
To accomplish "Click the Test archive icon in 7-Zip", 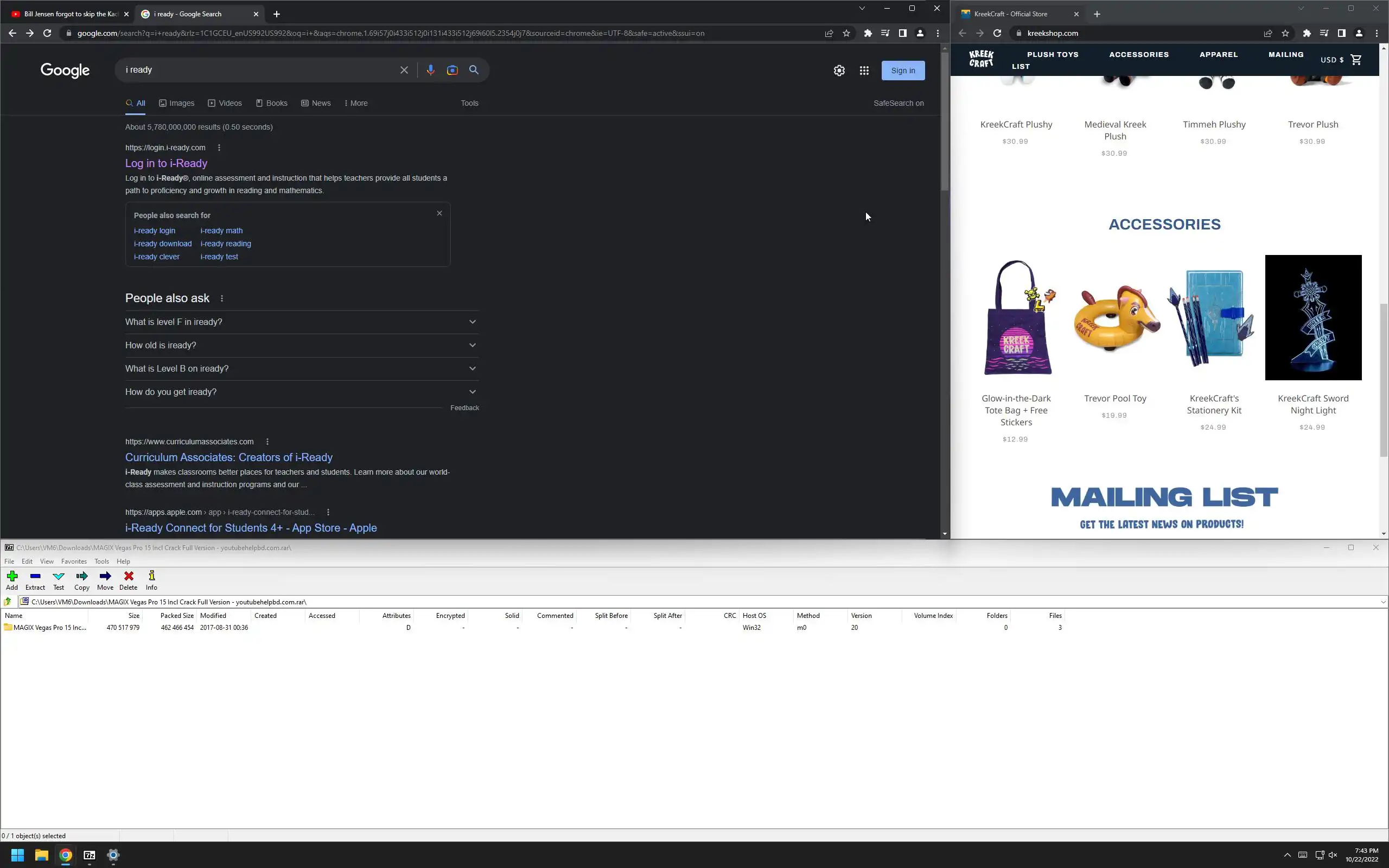I will [x=59, y=576].
